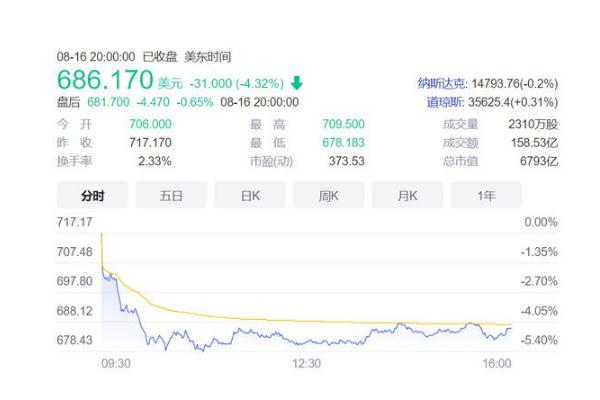Select the 1年 range tab
Image resolution: width=600 pixels, height=400 pixels.
tap(486, 196)
